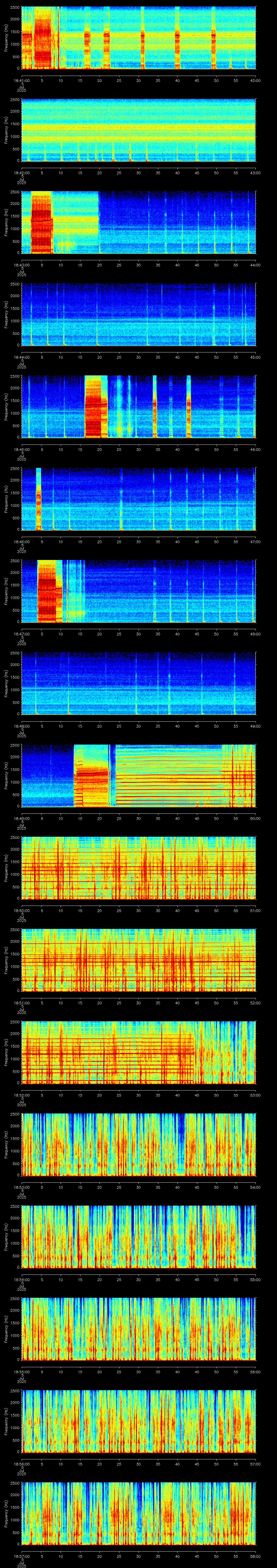Open the spectrogram plot starting at 18:57:00
277x1568 pixels.
pos(138,1514)
